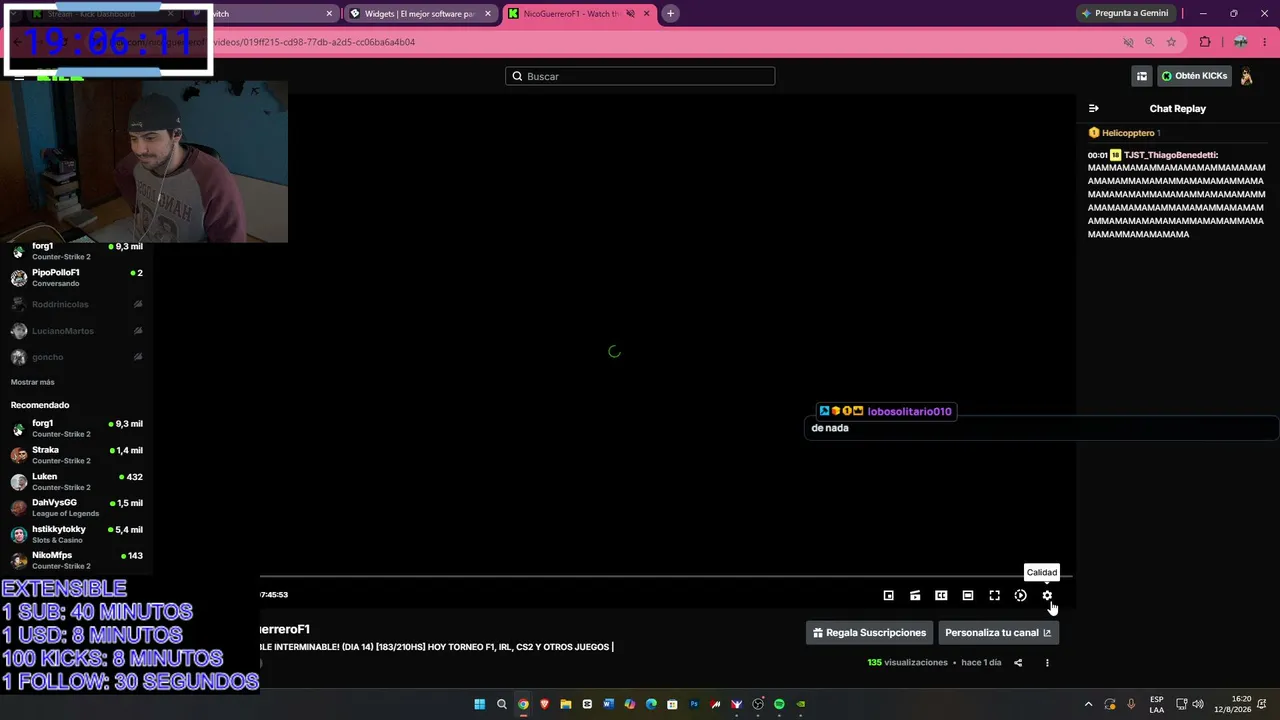Click the Obtén KICKs button

point(1194,76)
